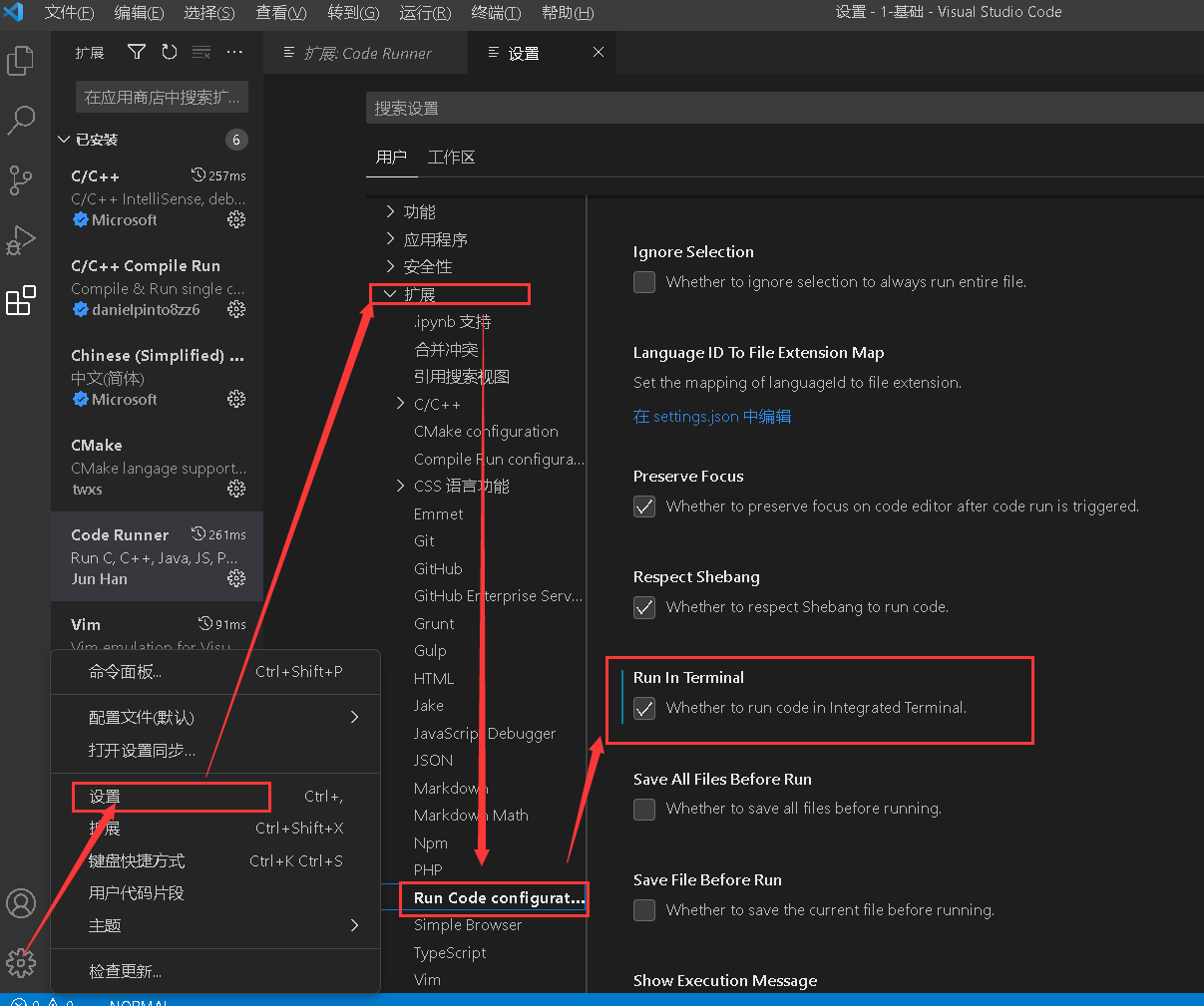Clear extensions search results icon
This screenshot has width=1204, height=1006.
[x=201, y=52]
